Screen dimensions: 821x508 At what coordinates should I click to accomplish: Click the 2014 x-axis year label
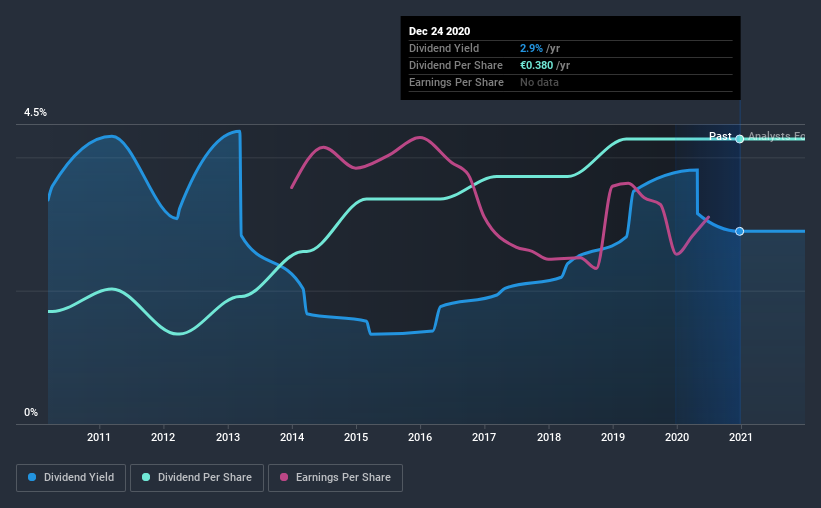pyautogui.click(x=292, y=437)
